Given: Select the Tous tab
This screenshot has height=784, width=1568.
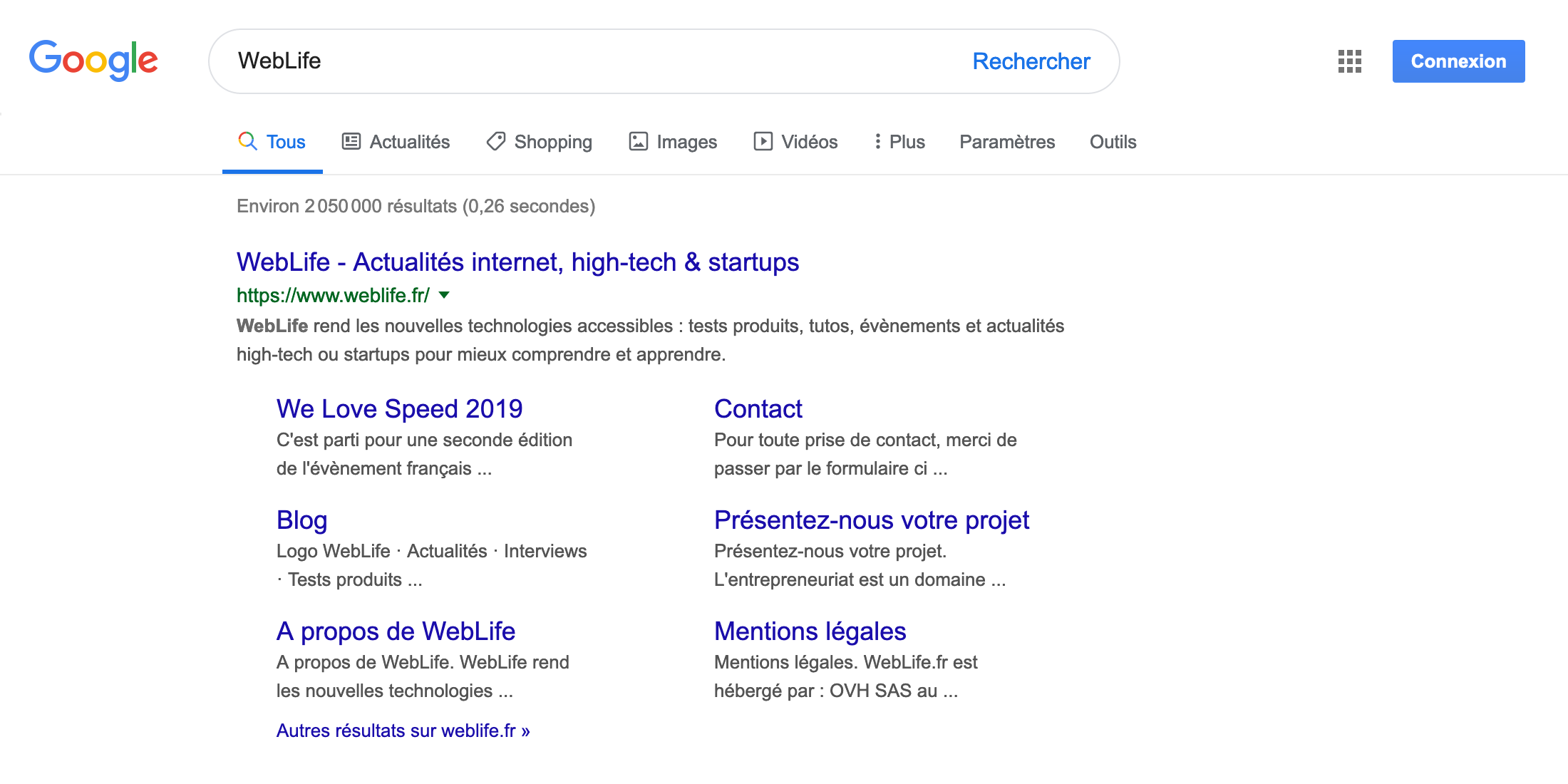Looking at the screenshot, I should coord(272,142).
